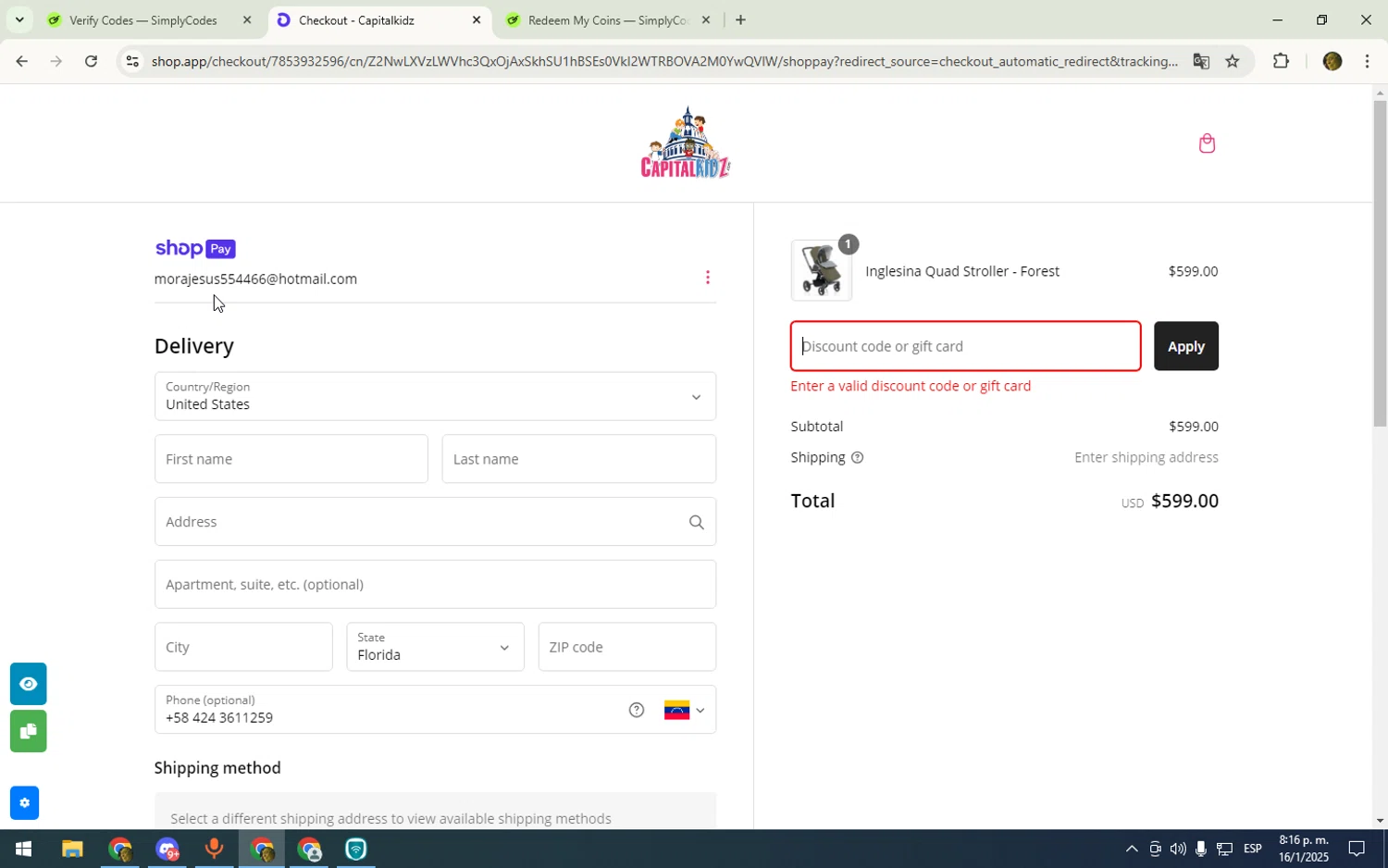Open the Chrome profile avatar
The width and height of the screenshot is (1388, 868).
pyautogui.click(x=1332, y=61)
